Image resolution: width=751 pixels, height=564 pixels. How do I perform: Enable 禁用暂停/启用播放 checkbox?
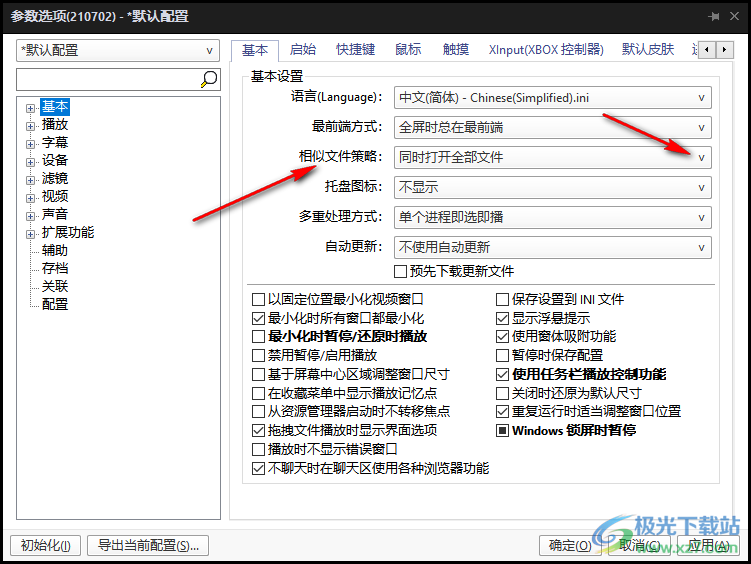click(x=258, y=355)
